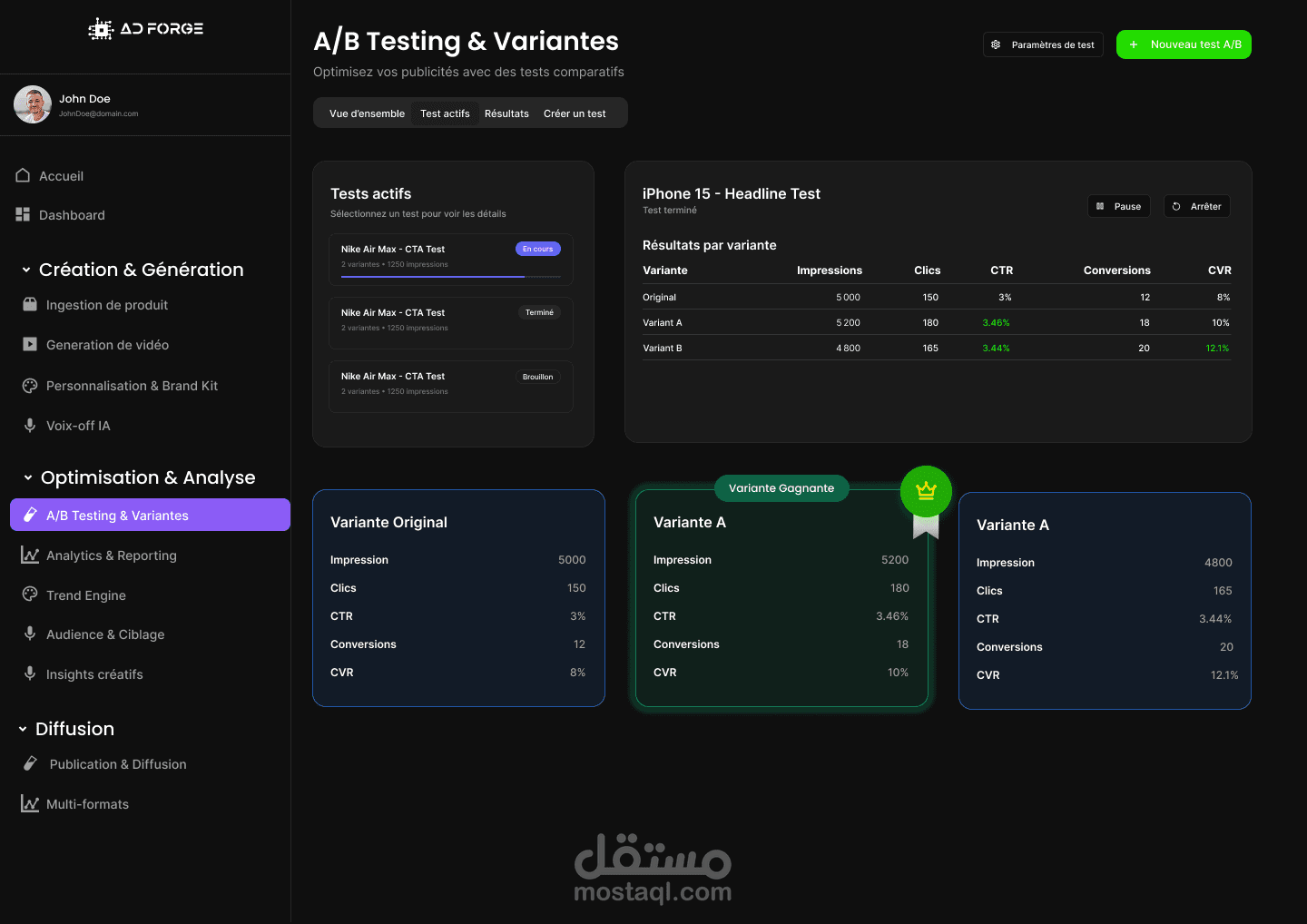Image resolution: width=1307 pixels, height=924 pixels.
Task: Click the Multi-formats chart icon
Action: [x=30, y=803]
